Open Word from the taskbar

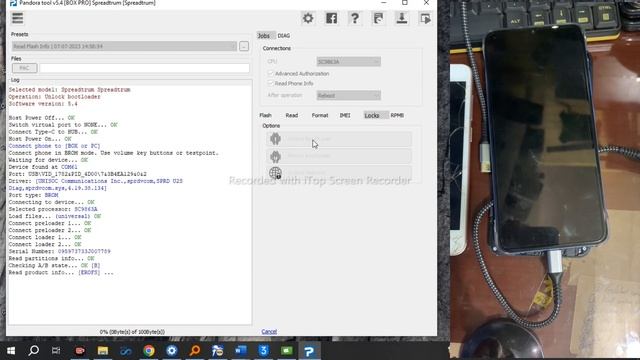[x=241, y=351]
